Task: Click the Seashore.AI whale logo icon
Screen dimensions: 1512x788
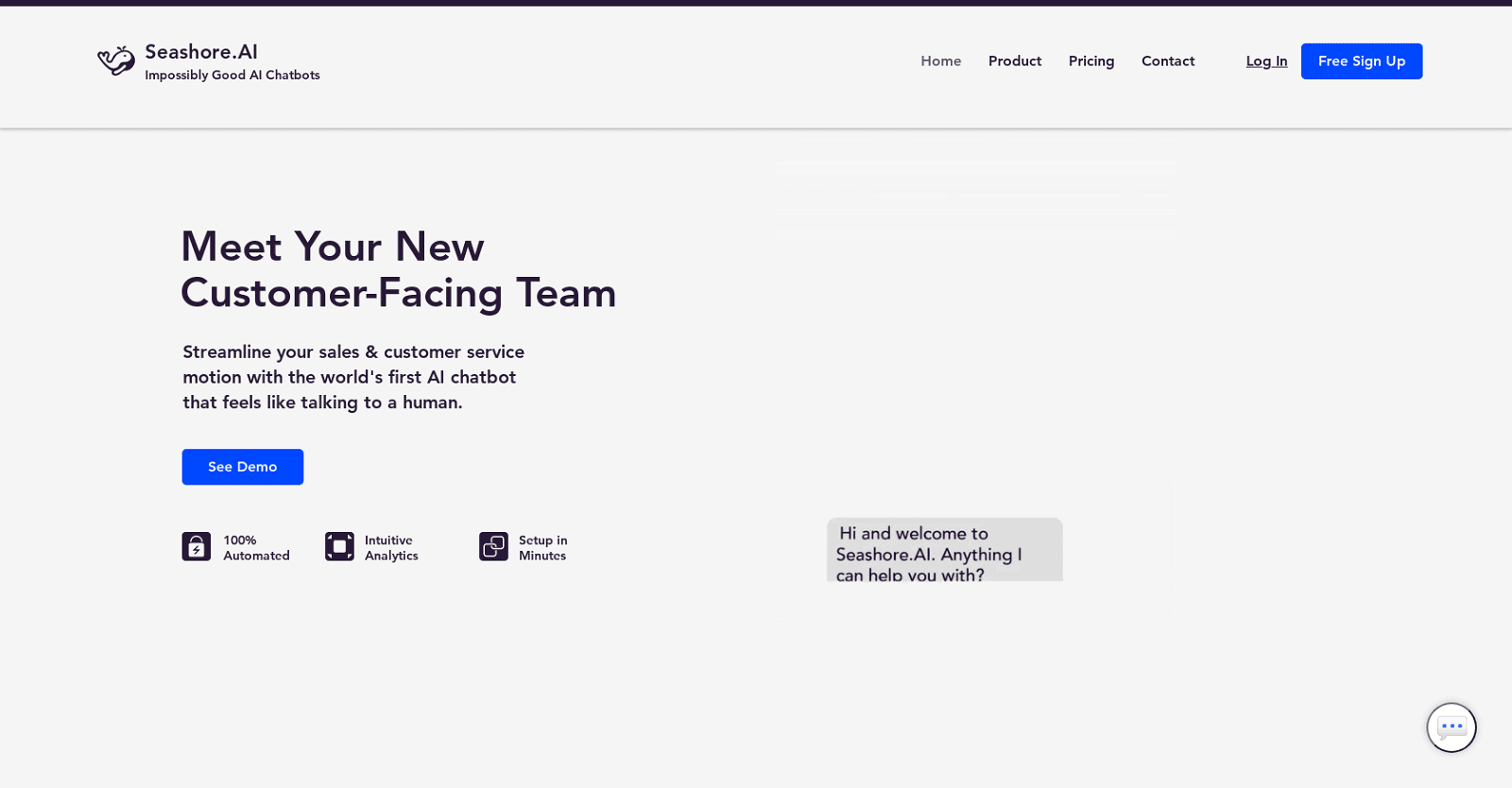Action: pyautogui.click(x=116, y=60)
